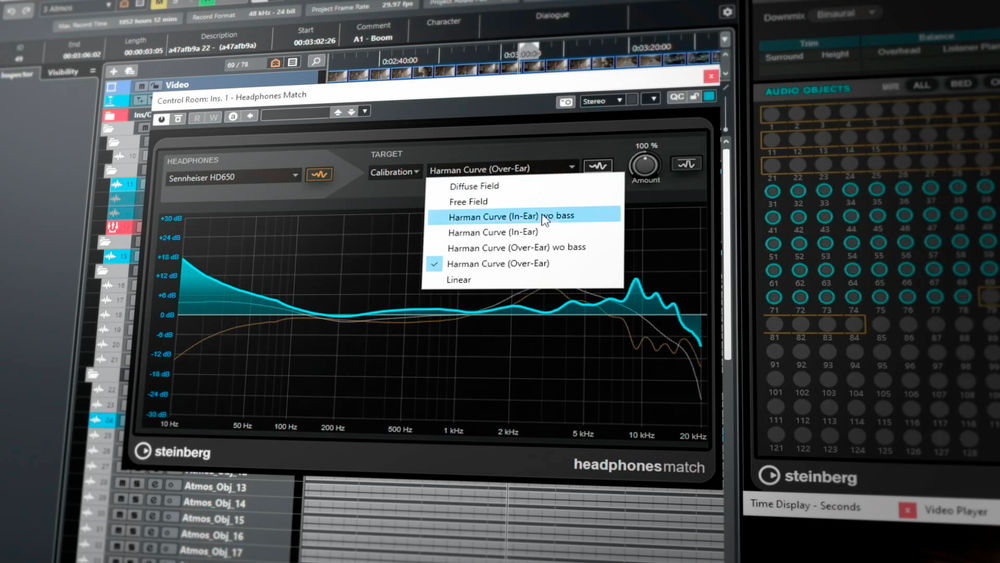Click the headphone measurement curve icon beside Sennheiser HD650

320,174
